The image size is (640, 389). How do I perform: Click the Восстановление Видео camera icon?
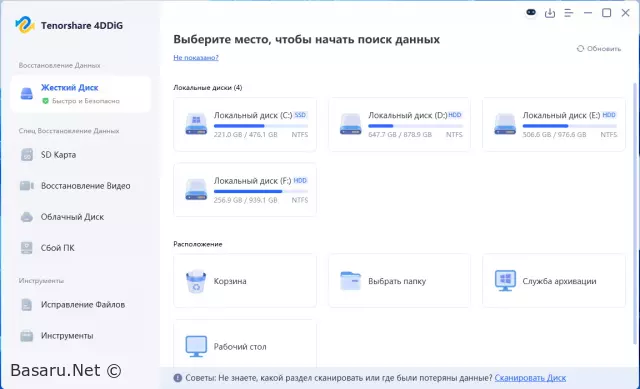point(27,186)
